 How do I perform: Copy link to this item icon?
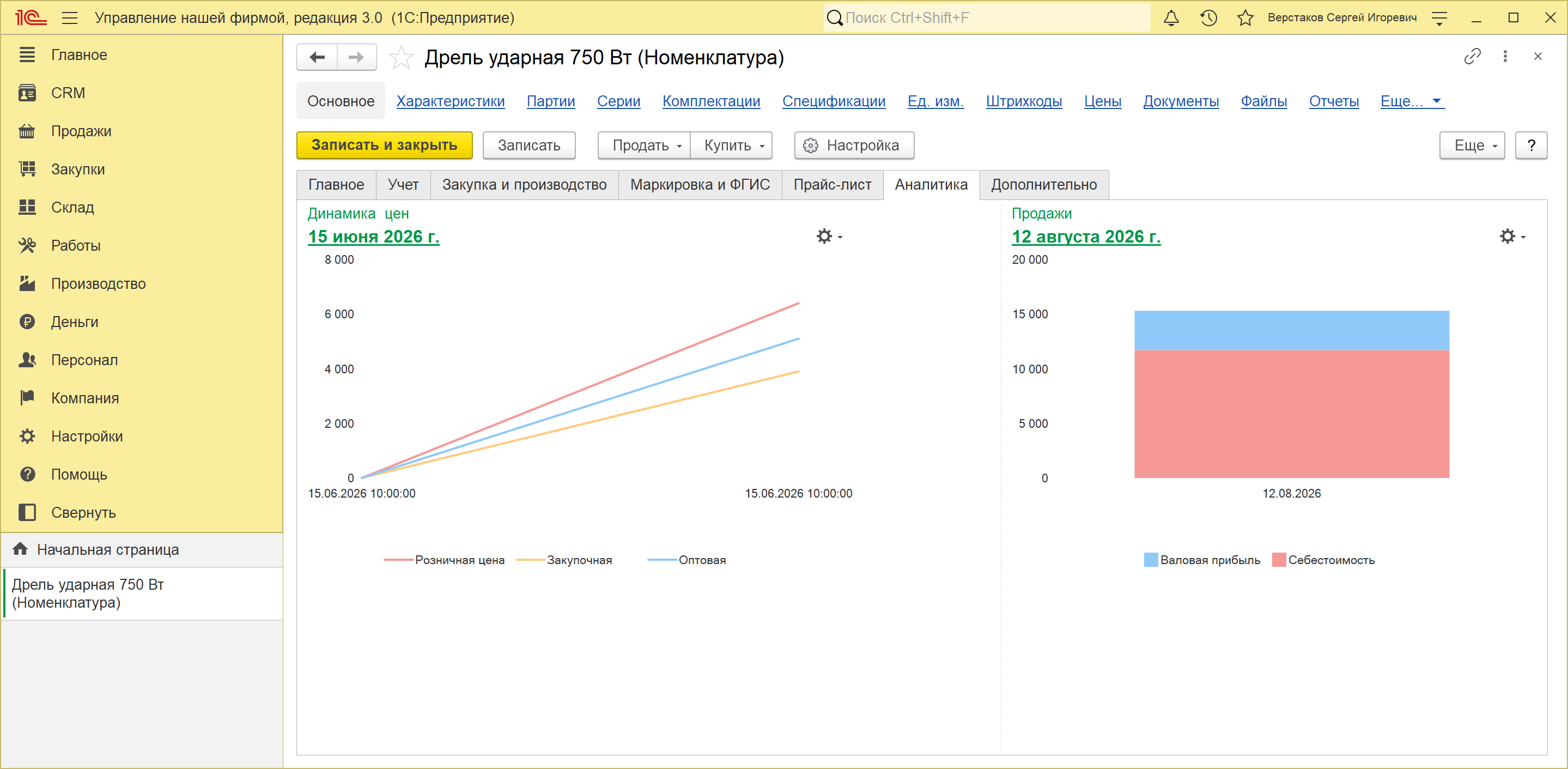coord(1472,57)
